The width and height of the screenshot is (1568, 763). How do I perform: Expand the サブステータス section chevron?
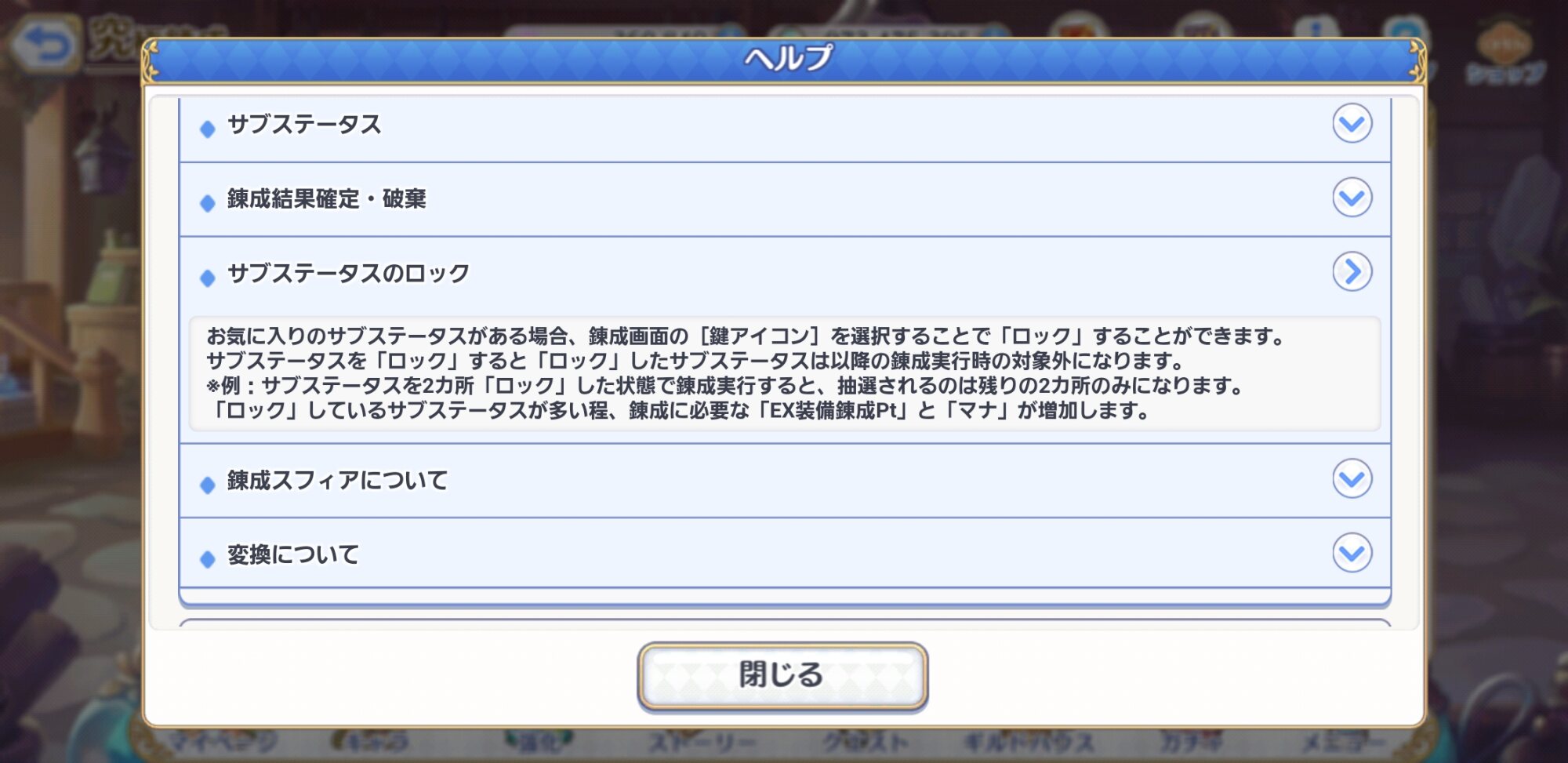pyautogui.click(x=1352, y=123)
